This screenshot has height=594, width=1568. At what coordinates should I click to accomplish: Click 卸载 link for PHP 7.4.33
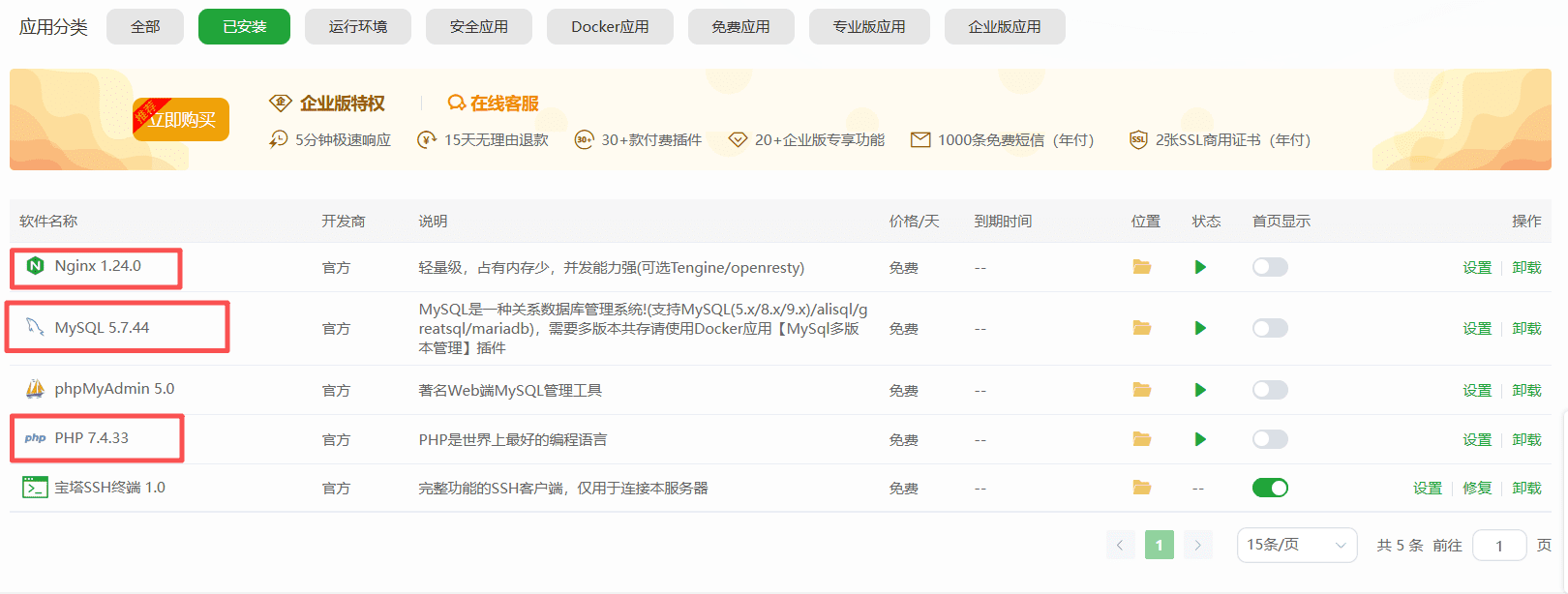point(1526,439)
